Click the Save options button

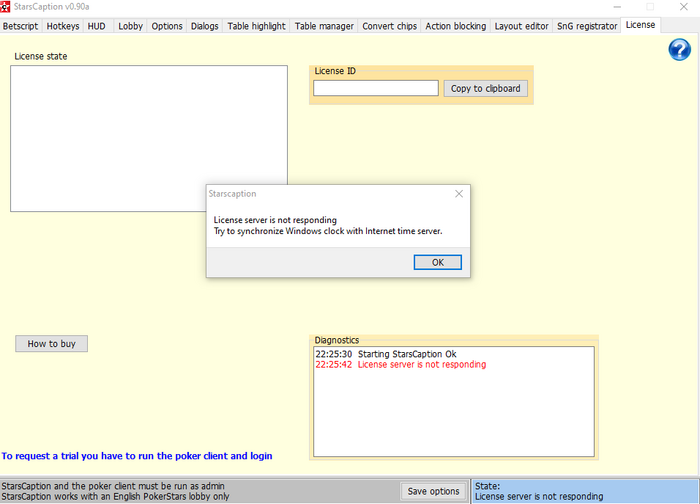pos(433,491)
